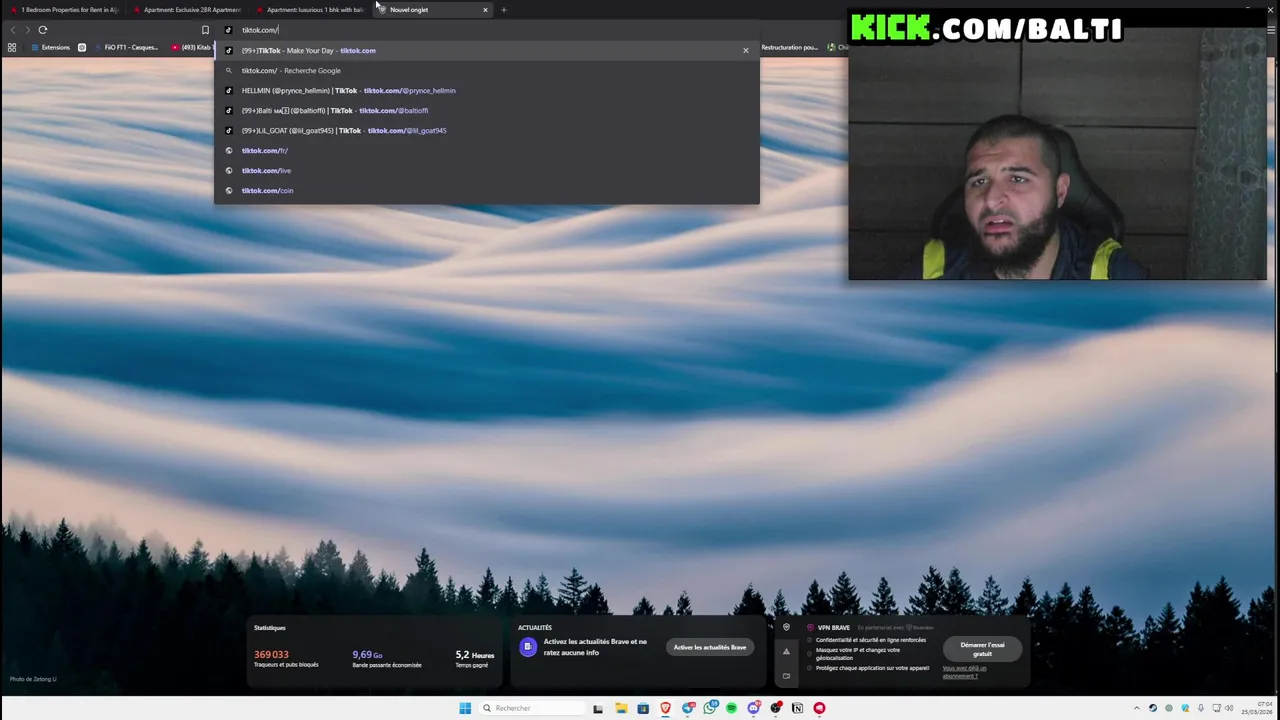Open the Extensions bookmark

50,47
